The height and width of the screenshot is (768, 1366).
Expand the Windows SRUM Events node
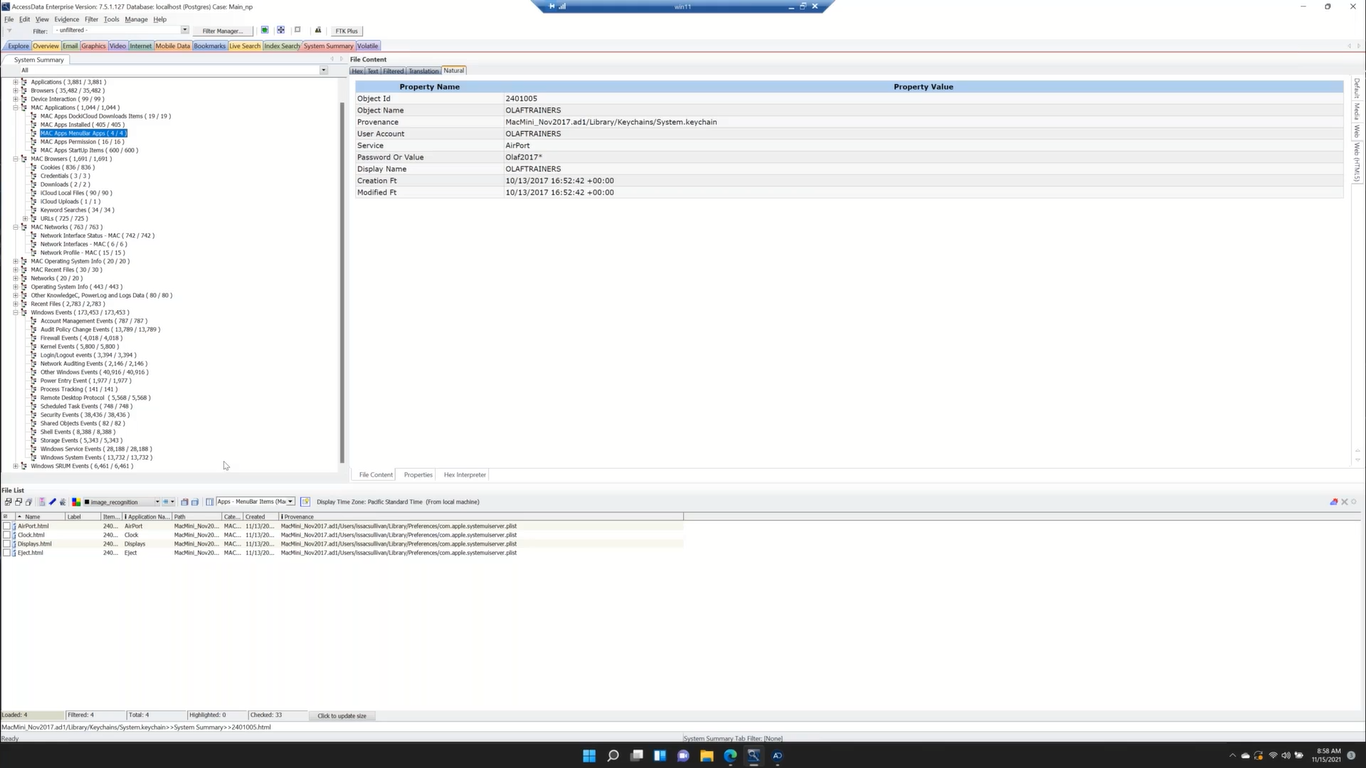coord(15,466)
